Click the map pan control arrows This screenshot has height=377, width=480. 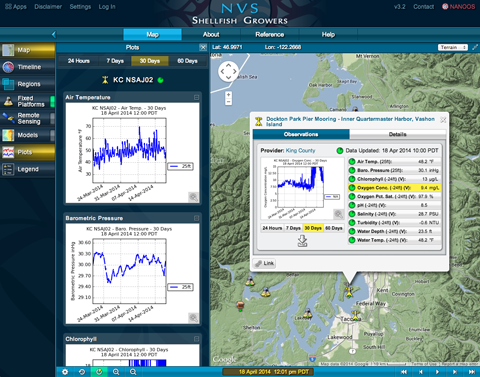pyautogui.click(x=228, y=71)
